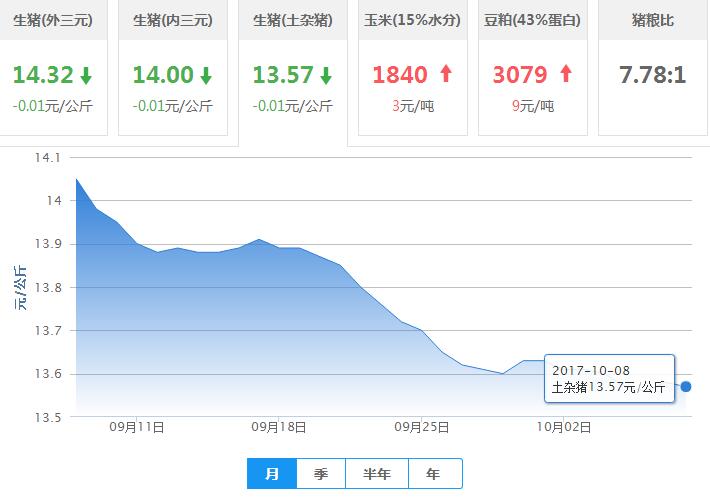Screen dimensions: 710x497
Task: Select the 月 monthly range button
Action: click(x=272, y=474)
